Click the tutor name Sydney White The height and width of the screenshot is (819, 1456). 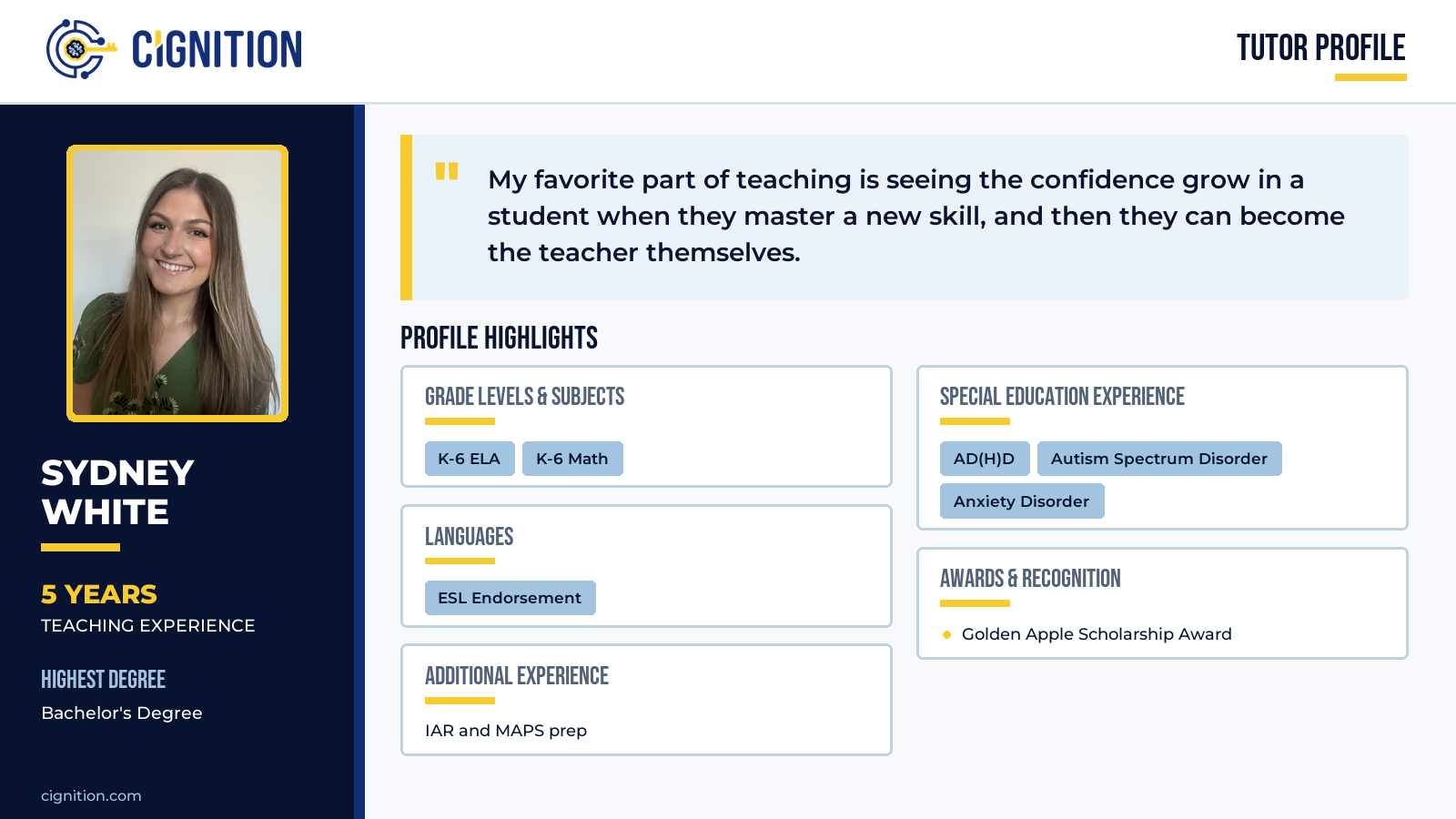click(x=117, y=492)
